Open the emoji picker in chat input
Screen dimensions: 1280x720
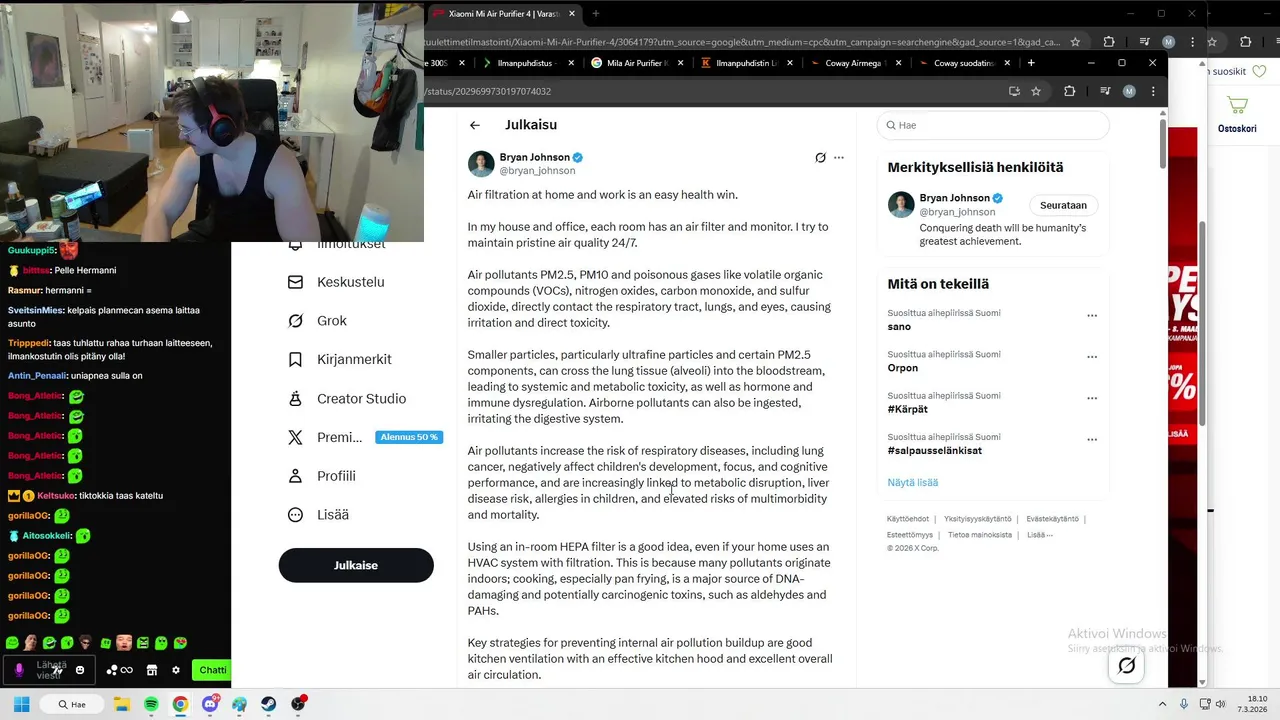click(80, 670)
